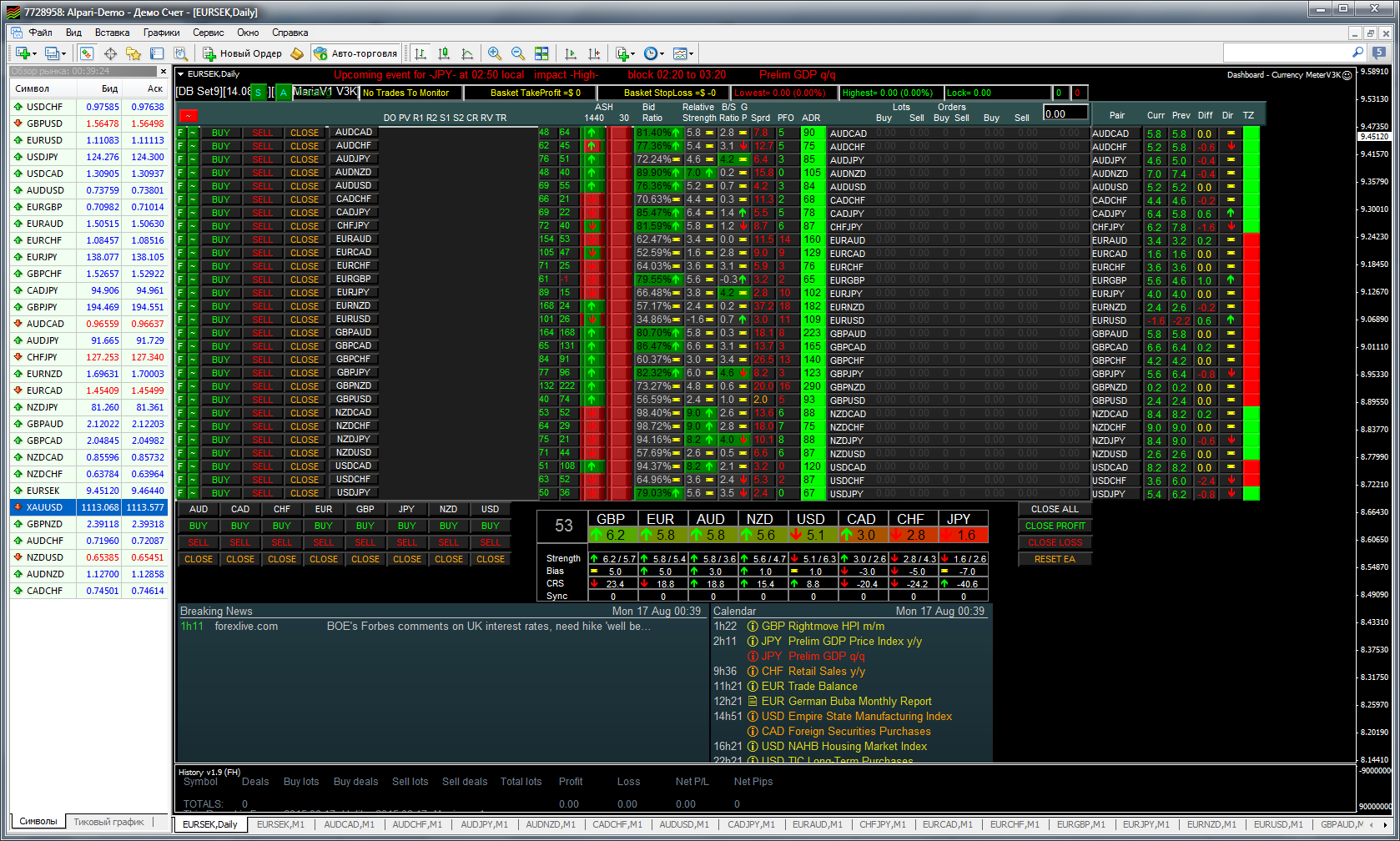This screenshot has height=841, width=1400.
Task: Open the Графики menu
Action: pos(161,33)
